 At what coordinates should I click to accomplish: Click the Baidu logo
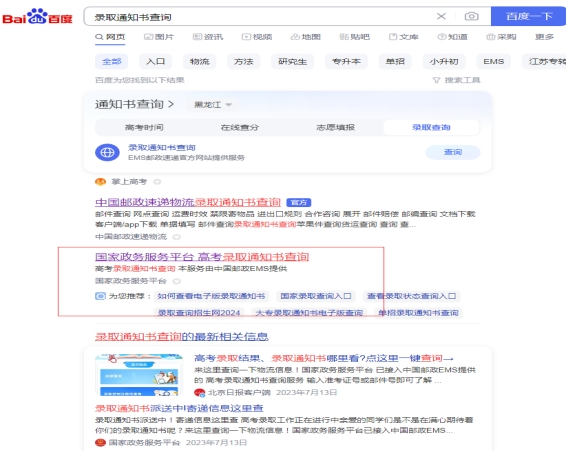37,16
